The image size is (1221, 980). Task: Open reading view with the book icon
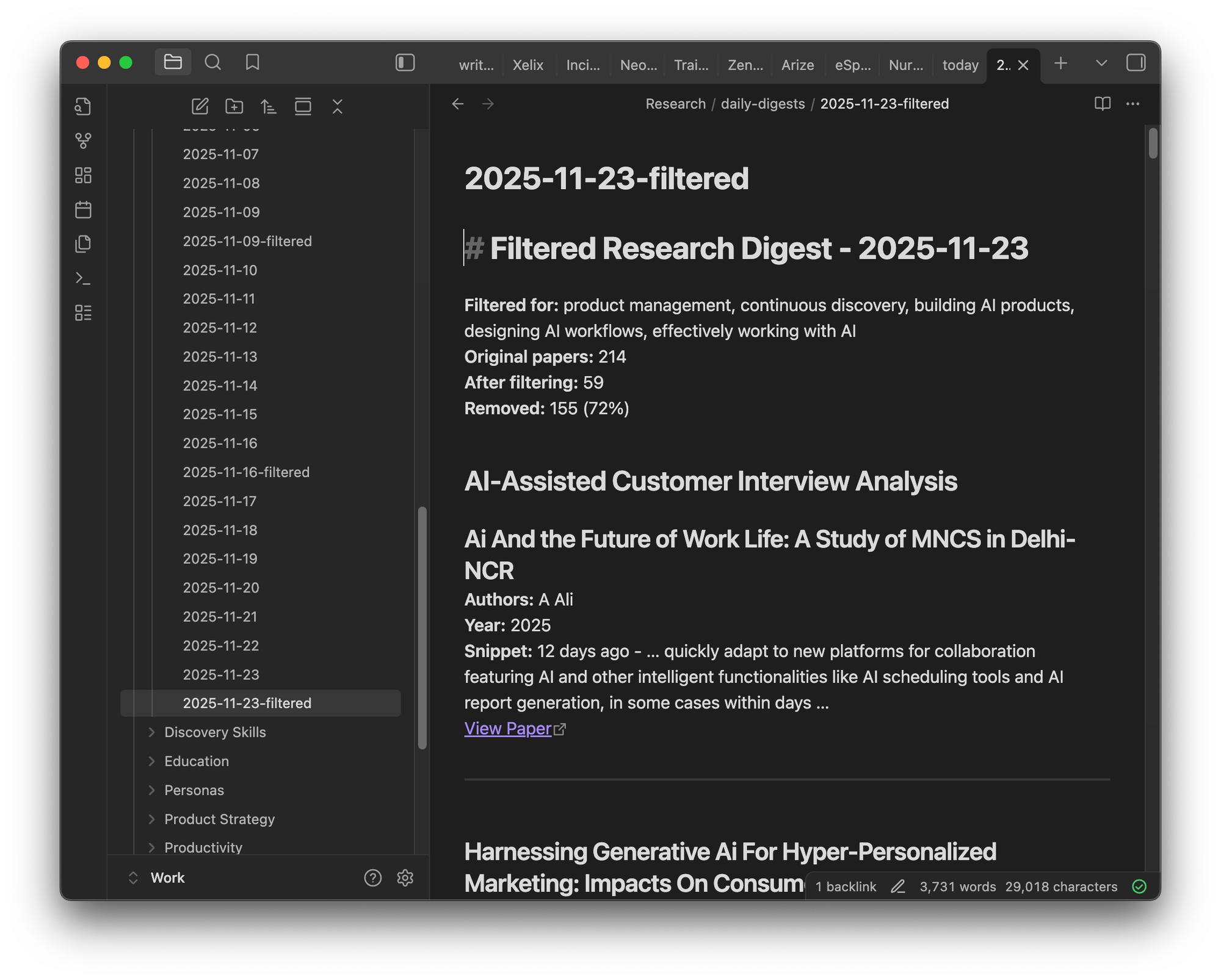pos(1104,104)
